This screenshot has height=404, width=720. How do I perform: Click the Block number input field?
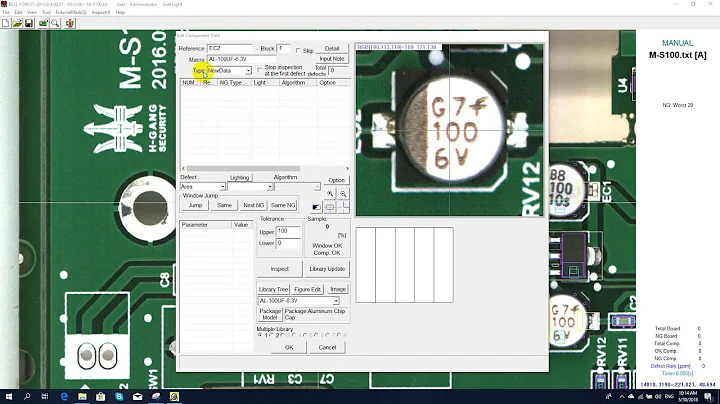[283, 48]
